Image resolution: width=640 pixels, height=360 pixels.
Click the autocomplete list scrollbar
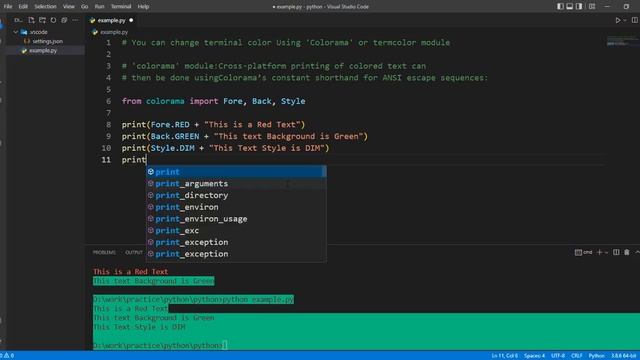pyautogui.click(x=324, y=171)
